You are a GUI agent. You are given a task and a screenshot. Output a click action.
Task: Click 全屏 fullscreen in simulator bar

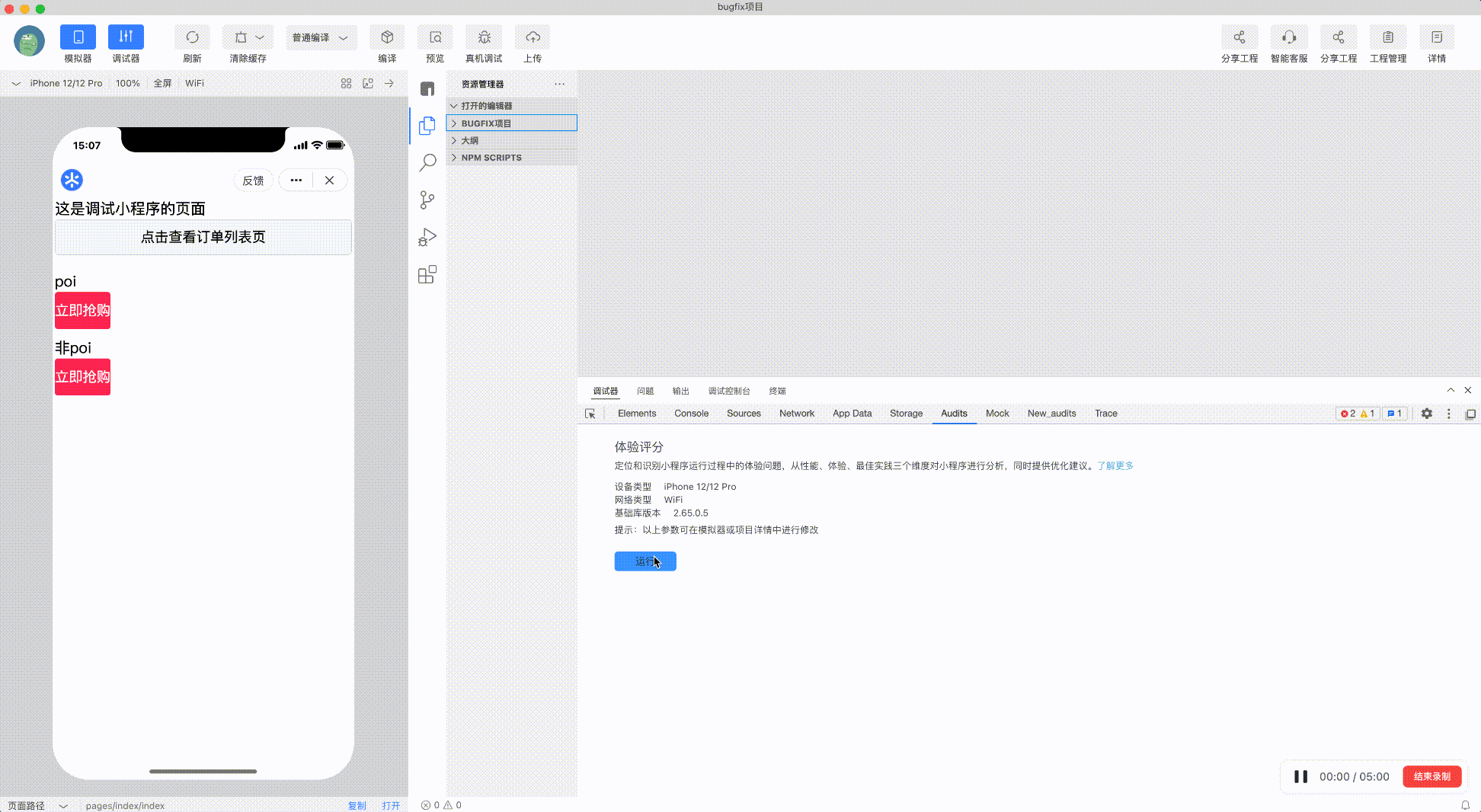point(162,83)
